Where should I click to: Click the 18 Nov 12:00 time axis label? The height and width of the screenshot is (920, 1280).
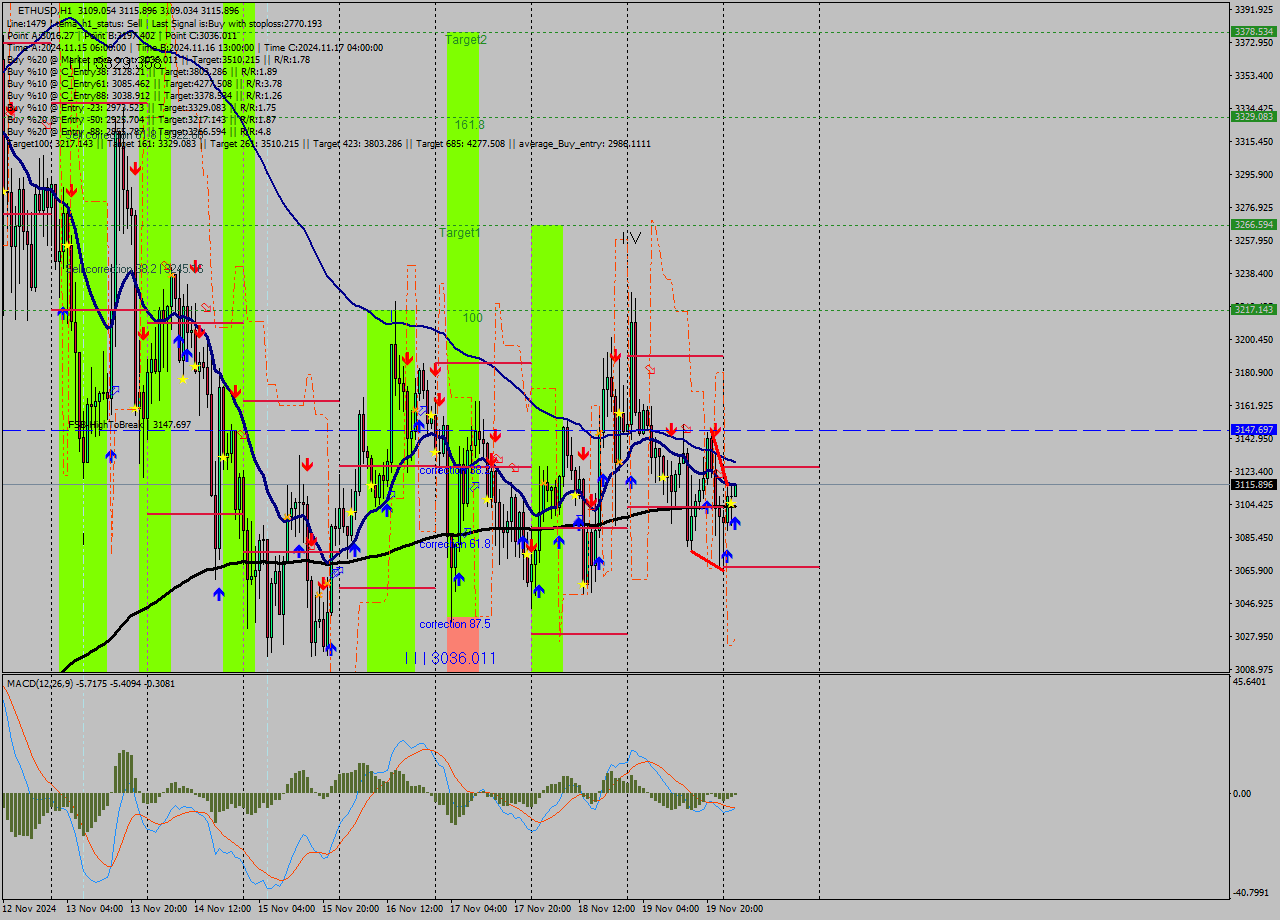[x=606, y=909]
